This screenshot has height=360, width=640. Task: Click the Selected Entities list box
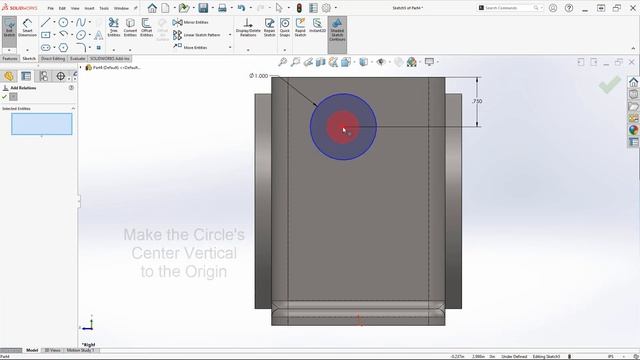pyautogui.click(x=42, y=124)
